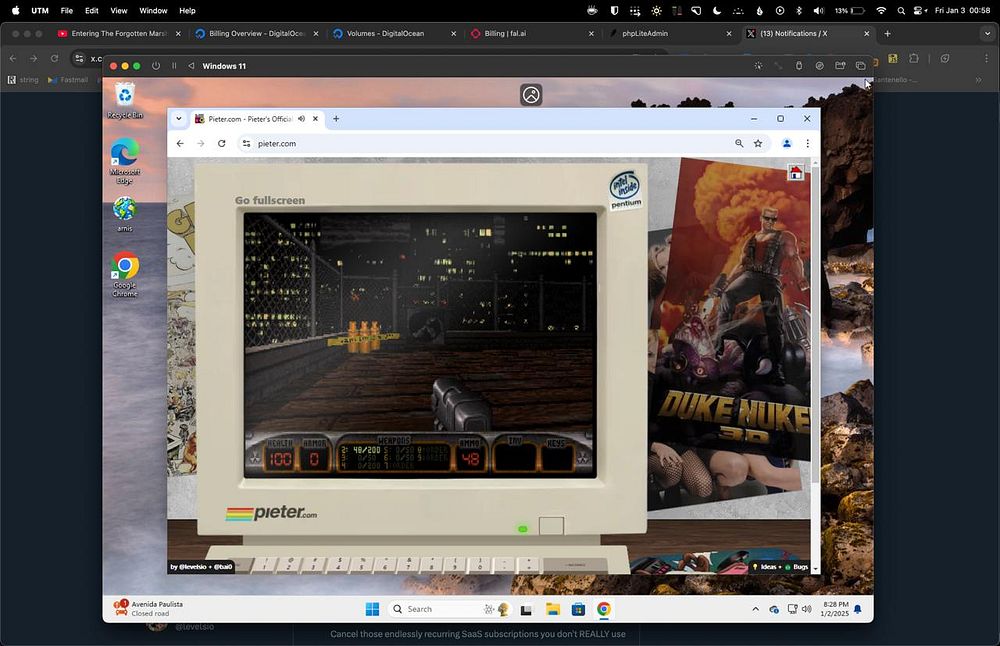Image resolution: width=1000 pixels, height=646 pixels.
Task: Open the Windows Start menu
Action: (x=372, y=609)
